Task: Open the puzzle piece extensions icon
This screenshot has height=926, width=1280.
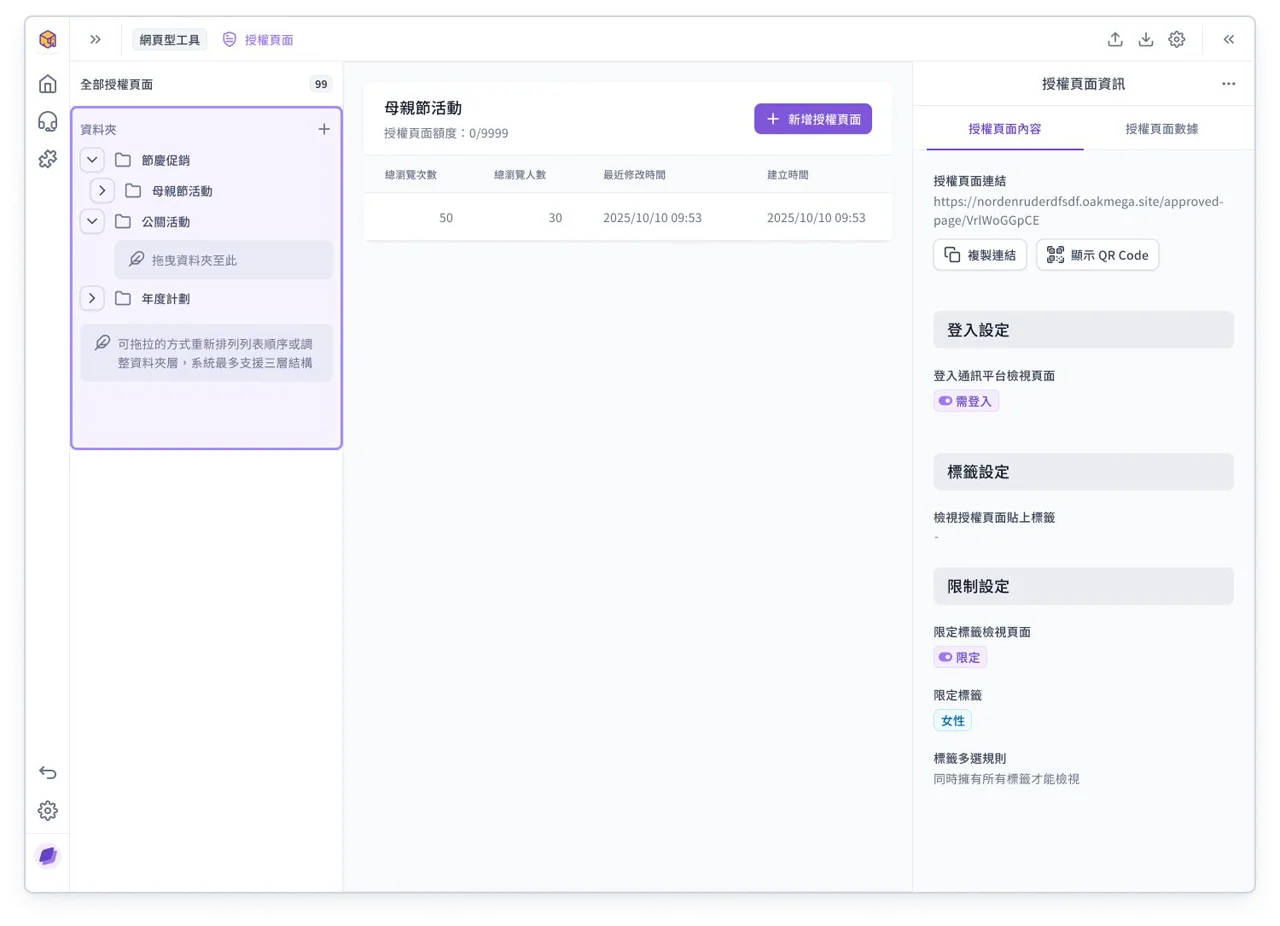Action: tap(47, 158)
